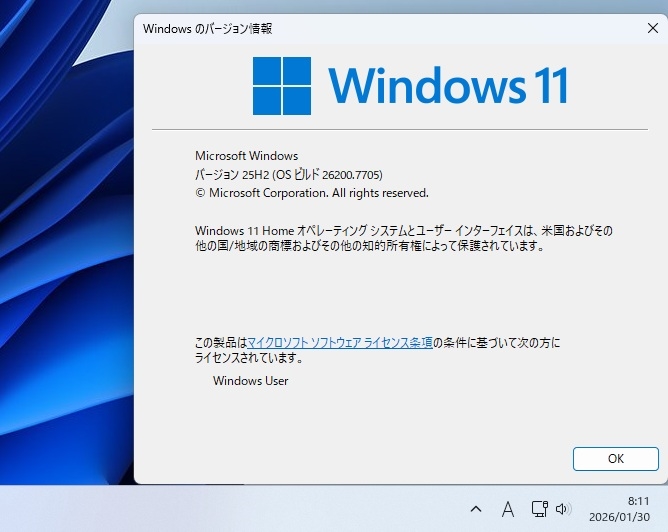Screen dimensions: 668x532
Task: Click the 'Windows User' licensee name
Action: [250, 381]
